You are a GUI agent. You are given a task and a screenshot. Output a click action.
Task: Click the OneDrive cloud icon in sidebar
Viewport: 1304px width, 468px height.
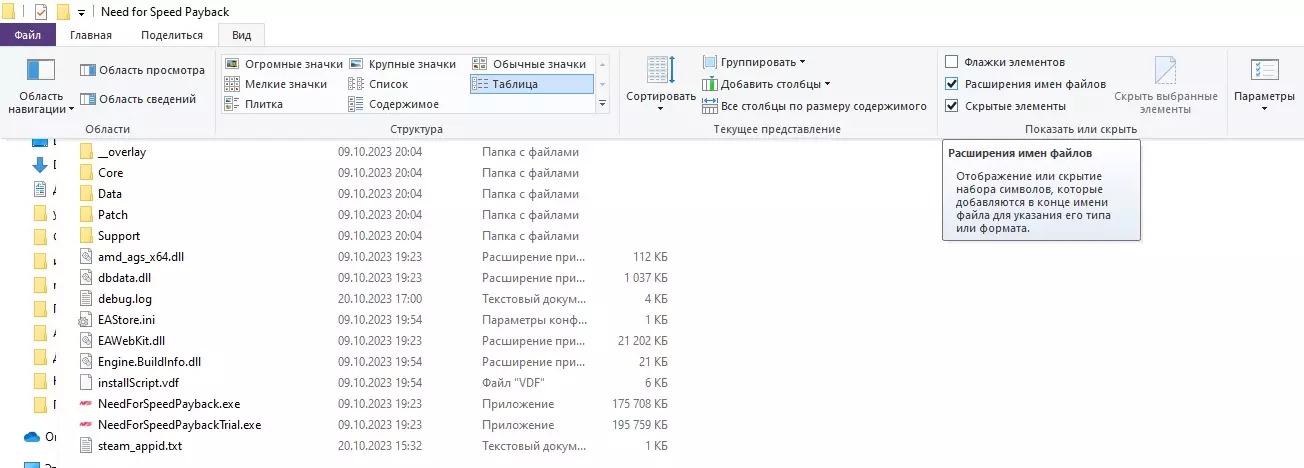[31, 437]
